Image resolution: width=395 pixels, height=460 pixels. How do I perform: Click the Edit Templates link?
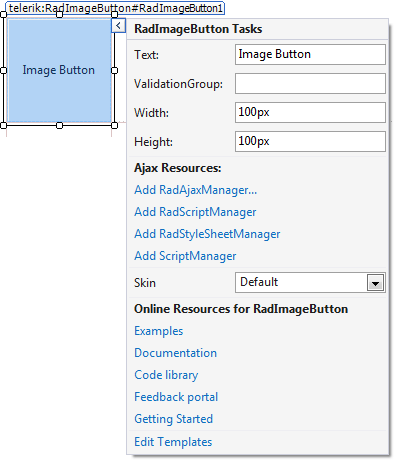pyautogui.click(x=173, y=442)
